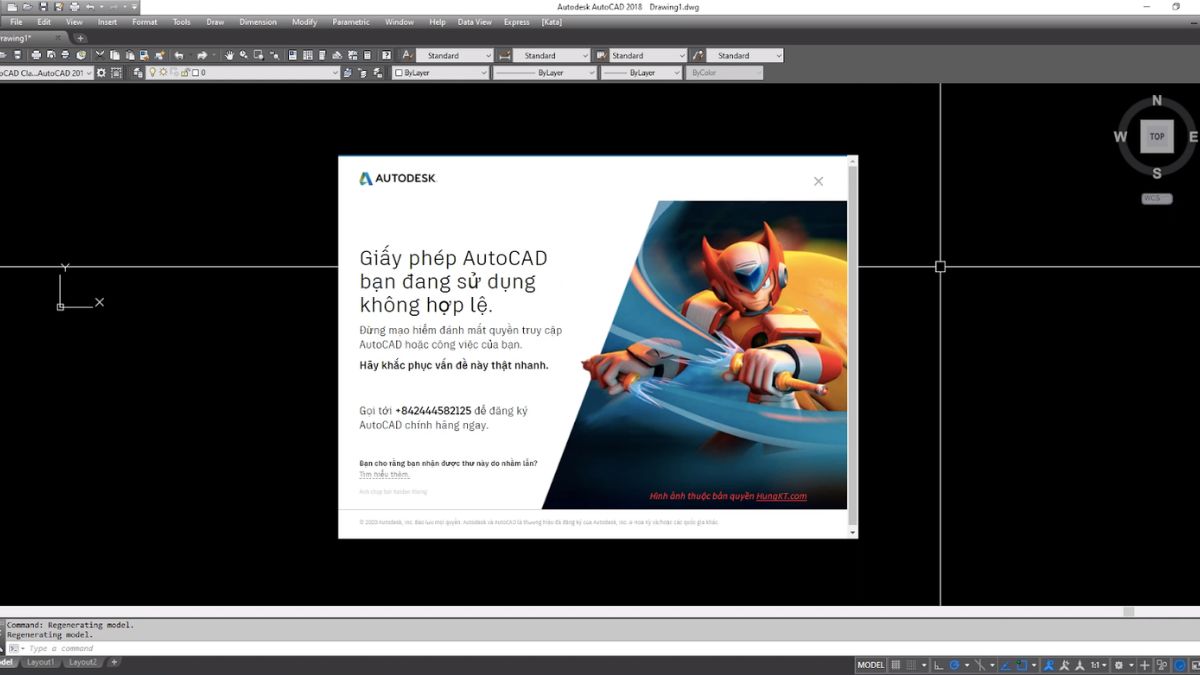Switch to the Layout2 tab

coord(83,662)
